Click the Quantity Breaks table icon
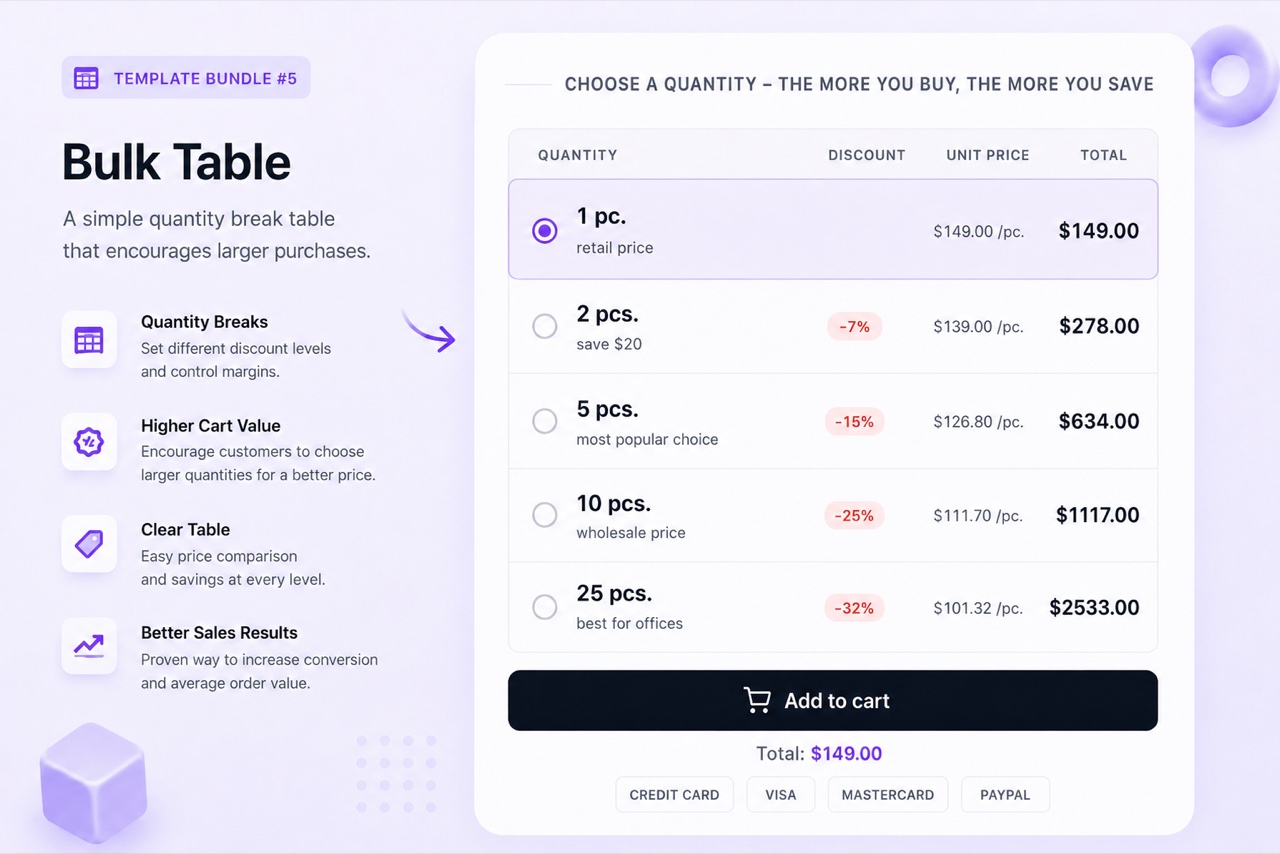This screenshot has width=1280, height=854. (x=89, y=339)
